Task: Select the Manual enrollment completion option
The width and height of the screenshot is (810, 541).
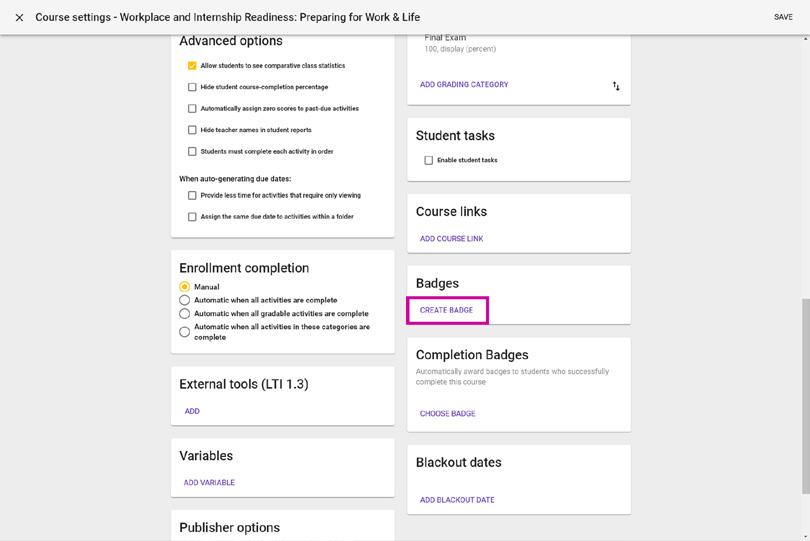Action: tap(184, 287)
